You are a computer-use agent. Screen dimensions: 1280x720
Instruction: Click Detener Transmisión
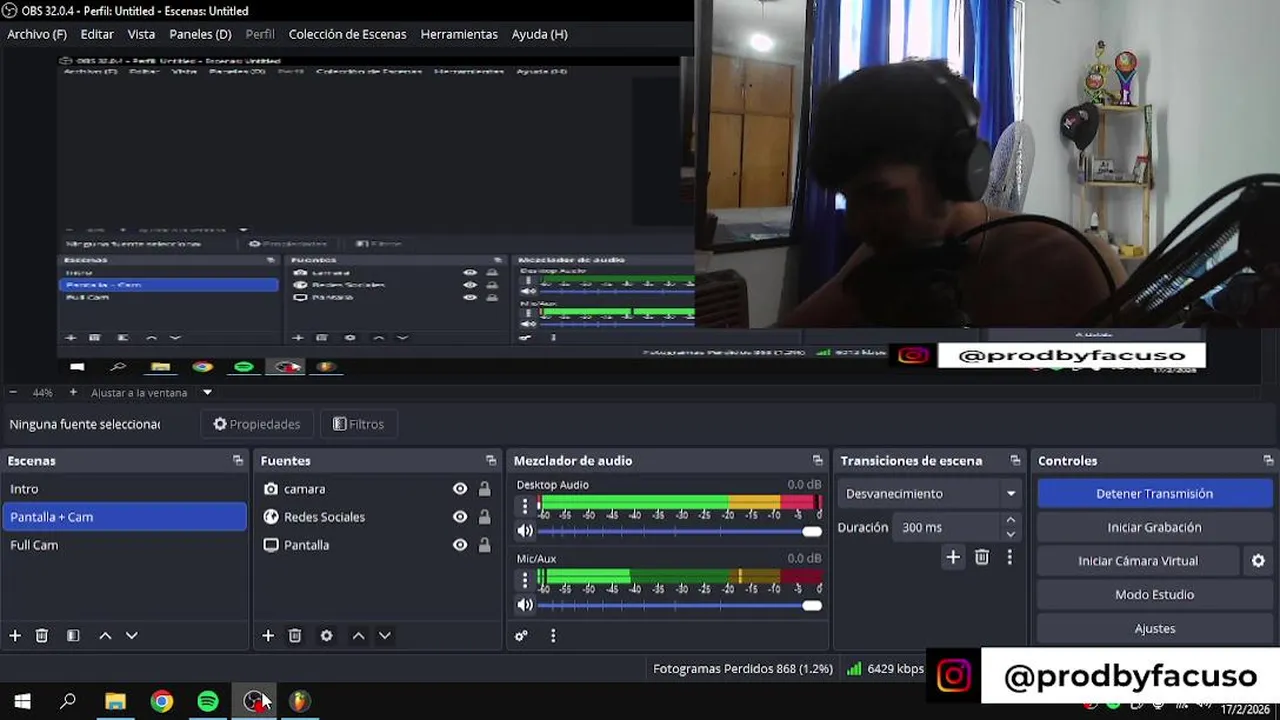pos(1154,493)
